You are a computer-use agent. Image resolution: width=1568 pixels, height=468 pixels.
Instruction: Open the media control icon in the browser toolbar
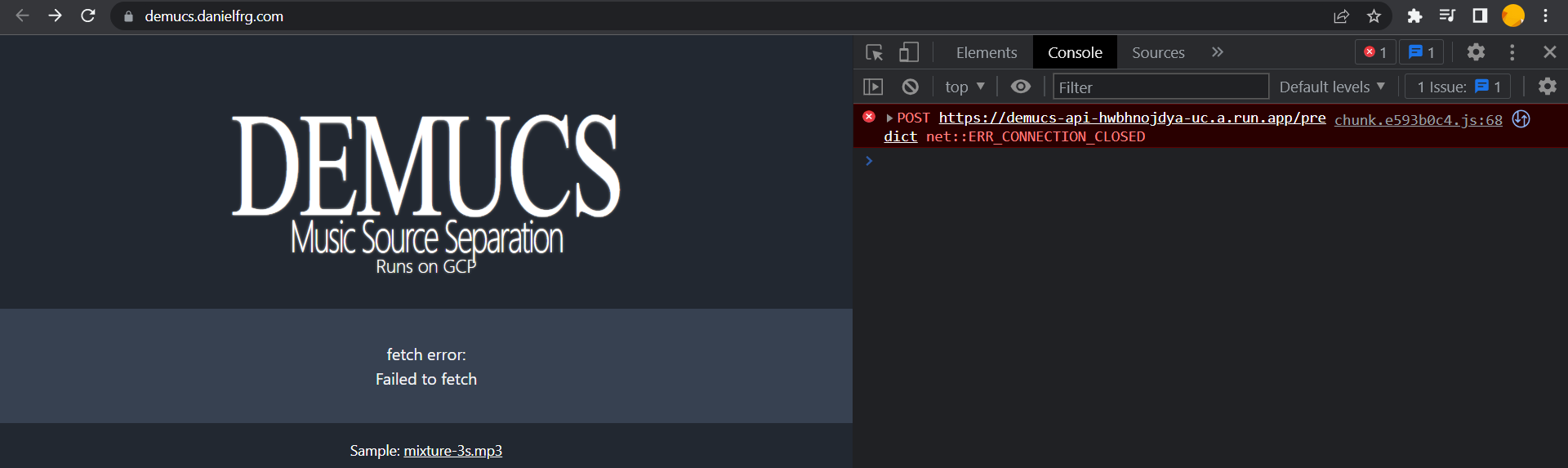(x=1447, y=16)
